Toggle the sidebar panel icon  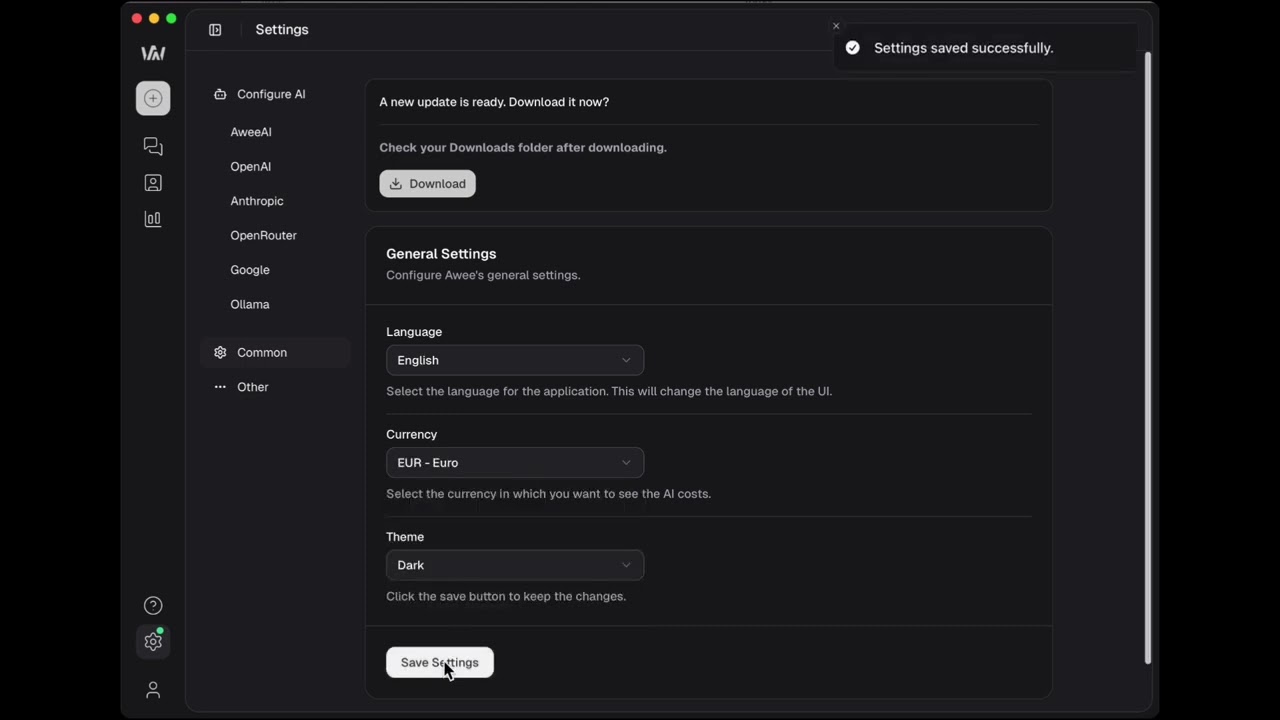click(x=215, y=30)
